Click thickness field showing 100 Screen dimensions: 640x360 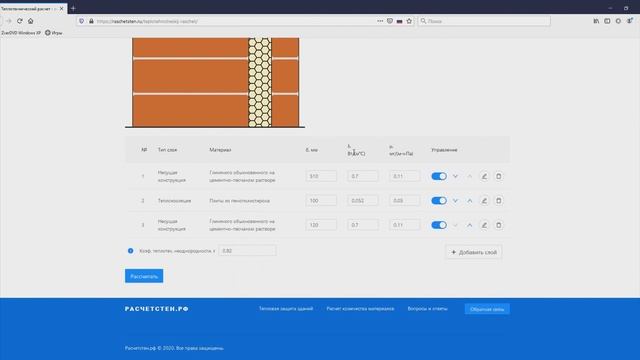click(321, 201)
